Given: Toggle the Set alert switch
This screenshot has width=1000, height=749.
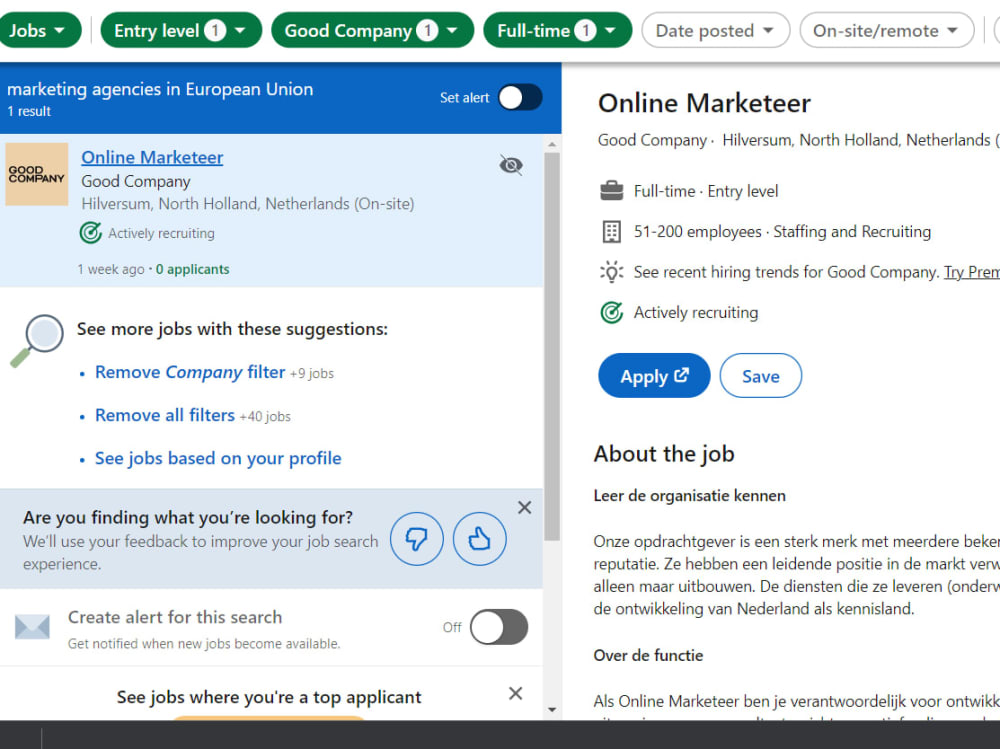Looking at the screenshot, I should 520,98.
